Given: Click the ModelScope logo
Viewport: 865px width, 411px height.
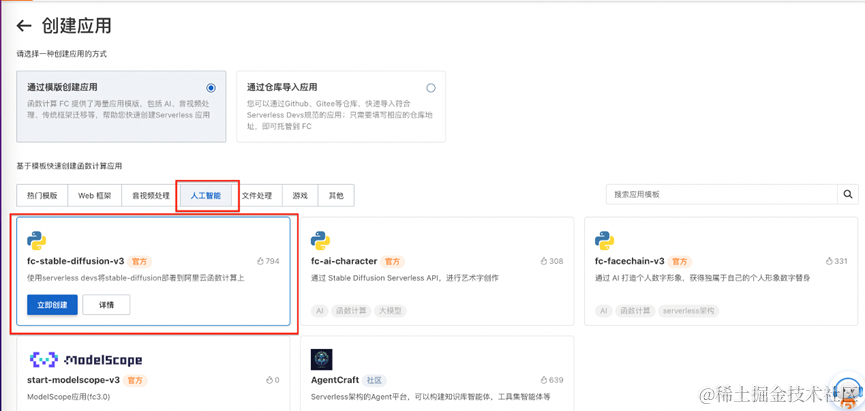Looking at the screenshot, I should [86, 360].
